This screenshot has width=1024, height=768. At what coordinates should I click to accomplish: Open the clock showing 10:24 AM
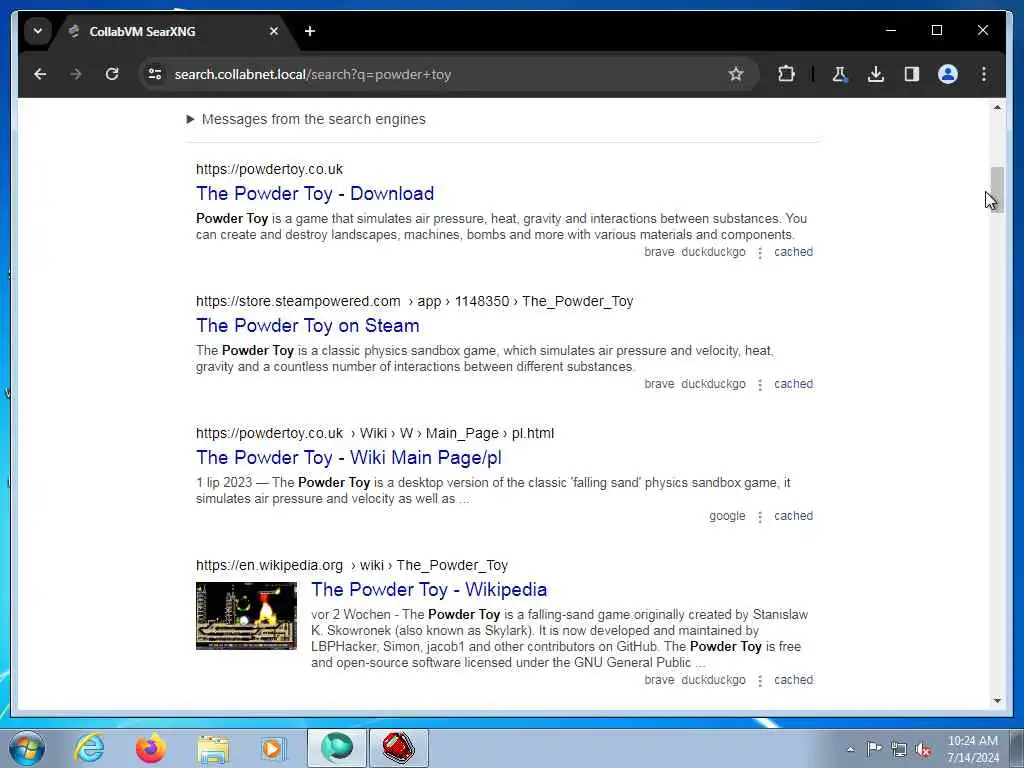(x=973, y=749)
